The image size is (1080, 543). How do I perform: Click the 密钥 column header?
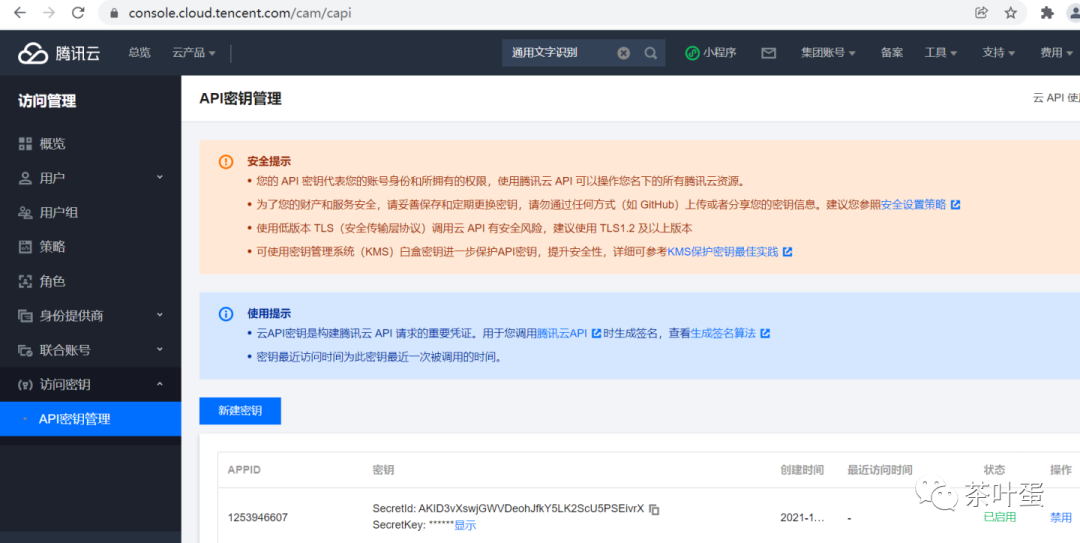click(x=383, y=470)
